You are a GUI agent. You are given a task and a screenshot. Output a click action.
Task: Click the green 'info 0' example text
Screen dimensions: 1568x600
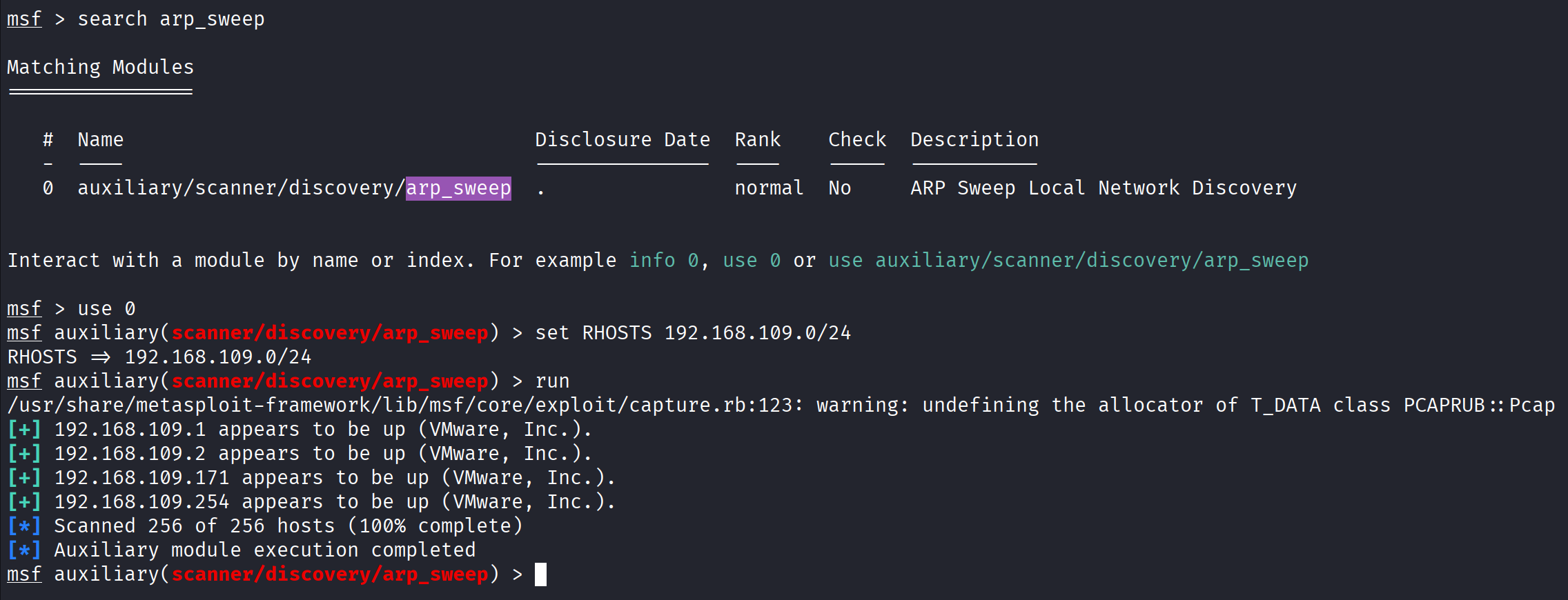665,260
